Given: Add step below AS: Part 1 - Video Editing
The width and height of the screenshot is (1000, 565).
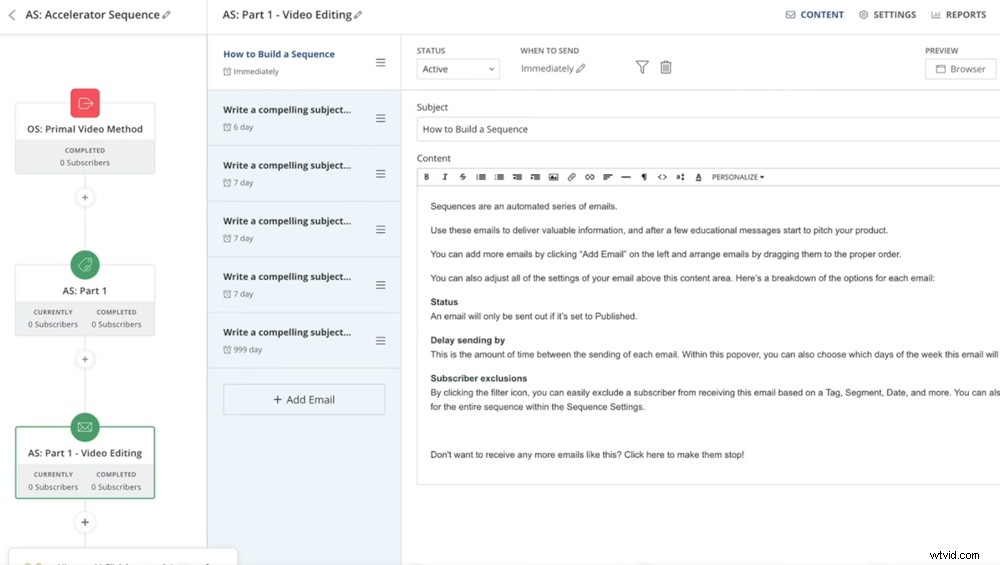Looking at the screenshot, I should tap(85, 522).
